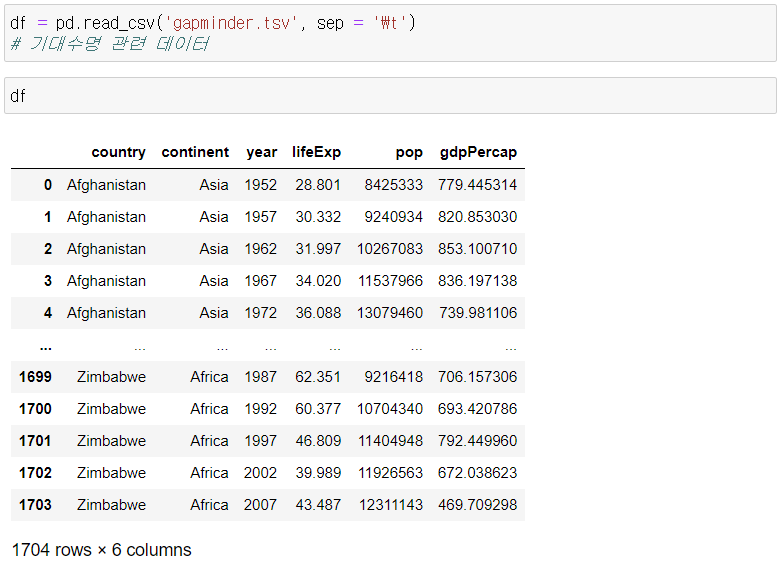
Task: Click row index 4
Action: tap(48, 313)
